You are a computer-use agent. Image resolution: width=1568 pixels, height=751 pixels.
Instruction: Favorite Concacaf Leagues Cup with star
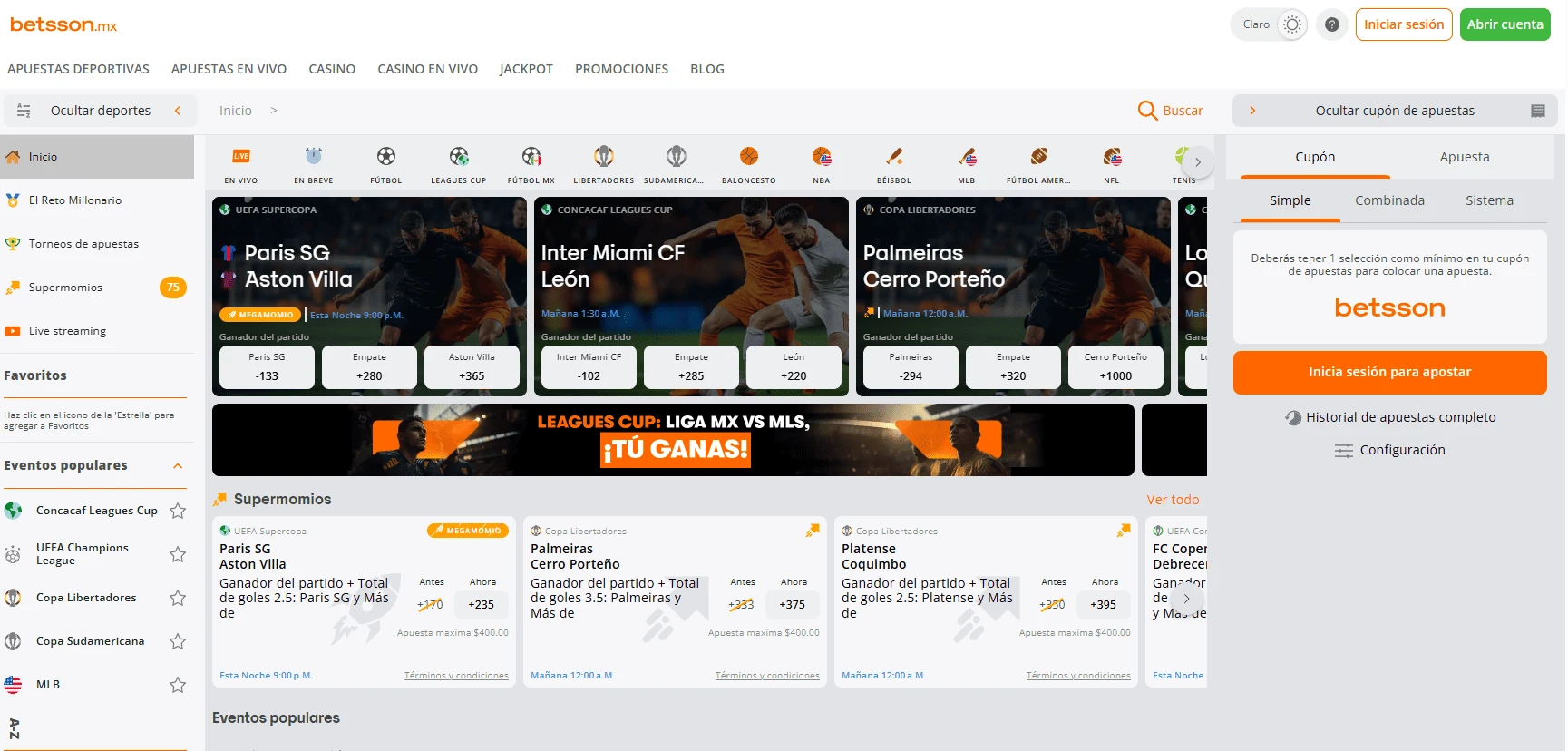tap(178, 511)
